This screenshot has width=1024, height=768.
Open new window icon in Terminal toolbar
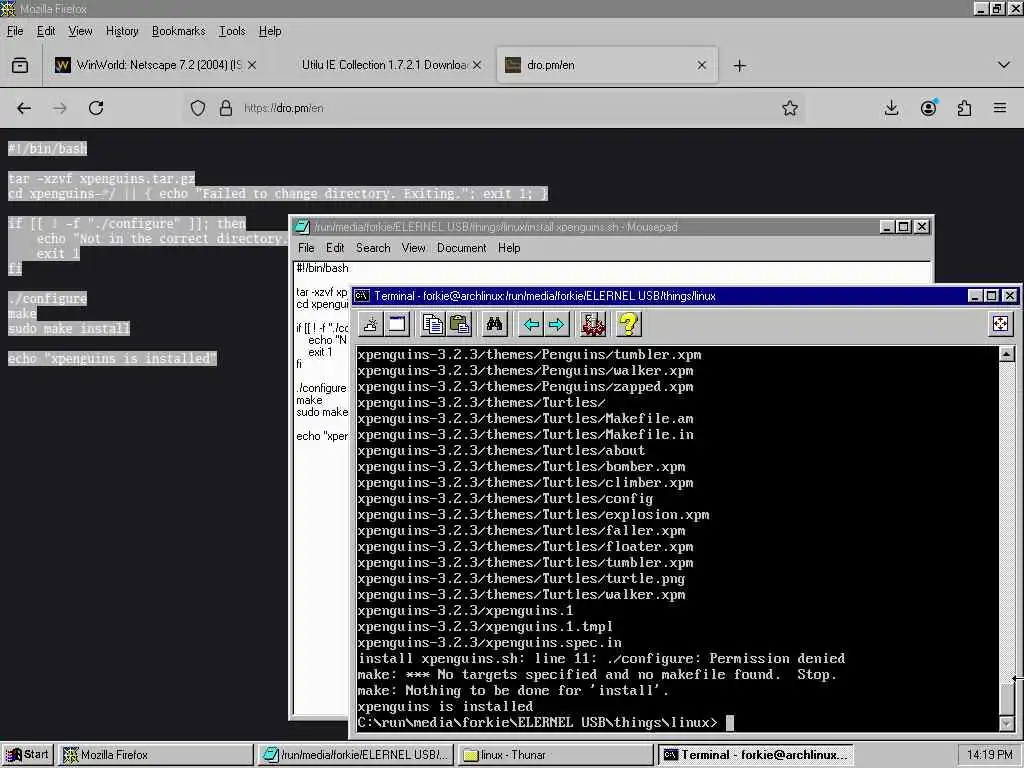tap(397, 324)
